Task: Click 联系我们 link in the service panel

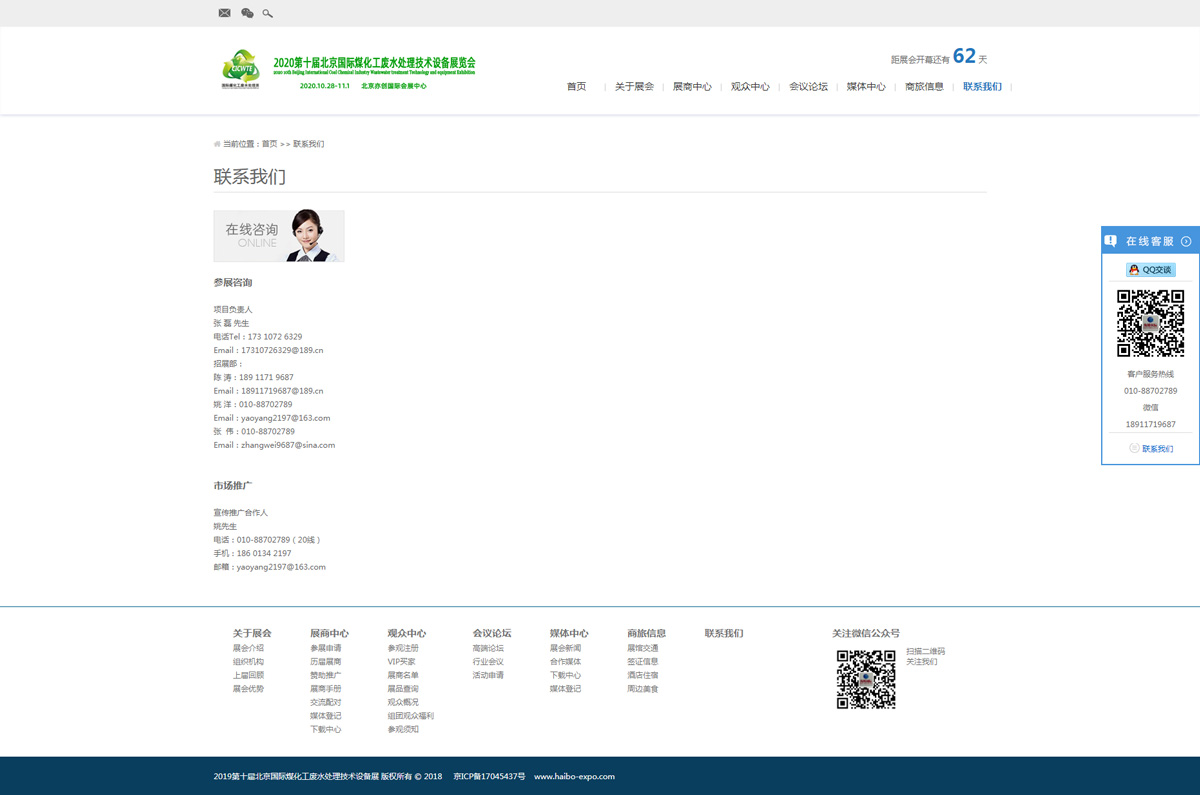Action: pos(1157,449)
